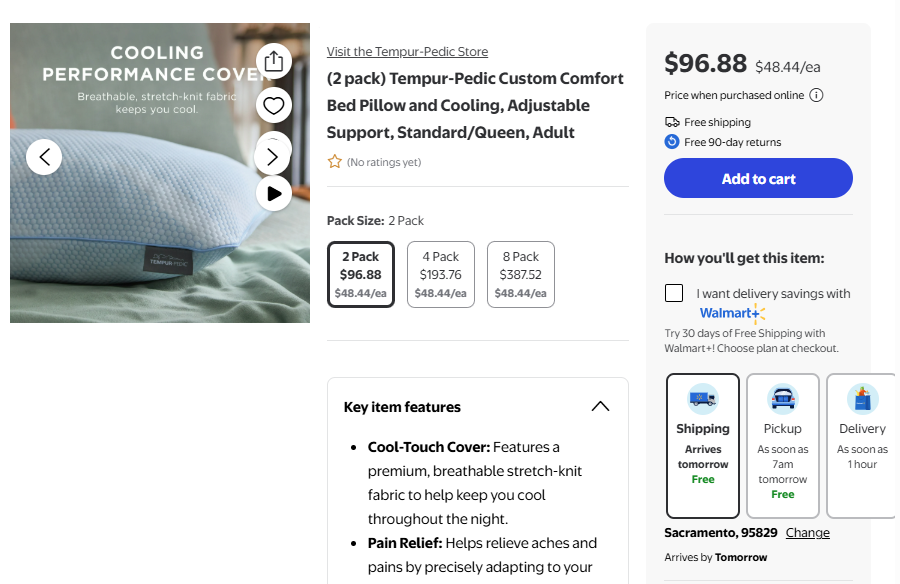Screen dimensions: 900x584
Task: Choose the Pickup fulfillment option
Action: click(783, 445)
